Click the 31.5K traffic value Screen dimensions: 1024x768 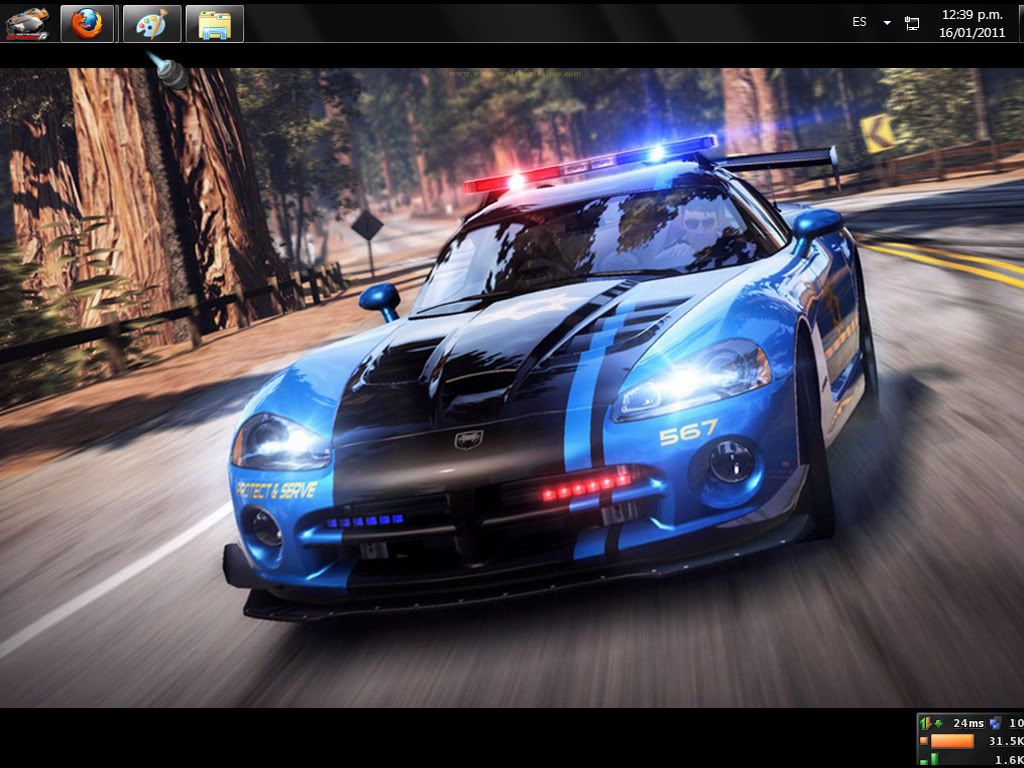(x=1006, y=741)
